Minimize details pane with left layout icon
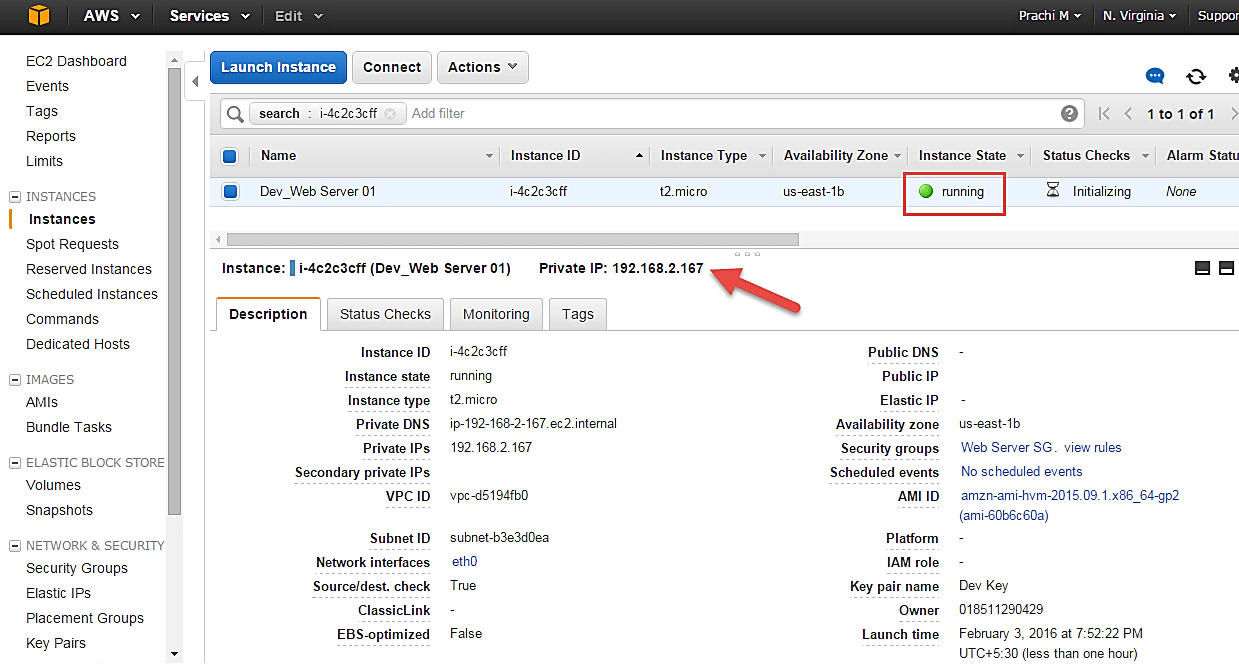Image resolution: width=1239 pixels, height=667 pixels. click(1202, 268)
